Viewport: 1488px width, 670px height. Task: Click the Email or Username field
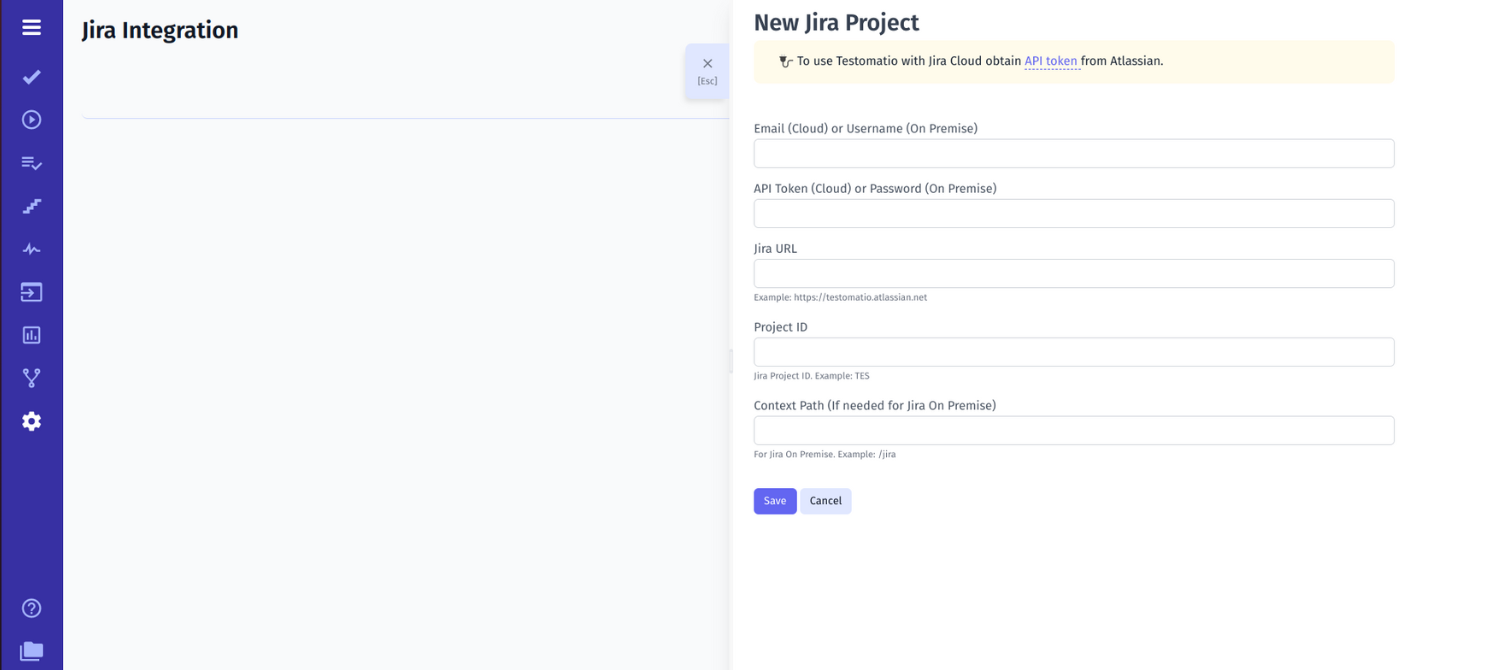(1073, 153)
